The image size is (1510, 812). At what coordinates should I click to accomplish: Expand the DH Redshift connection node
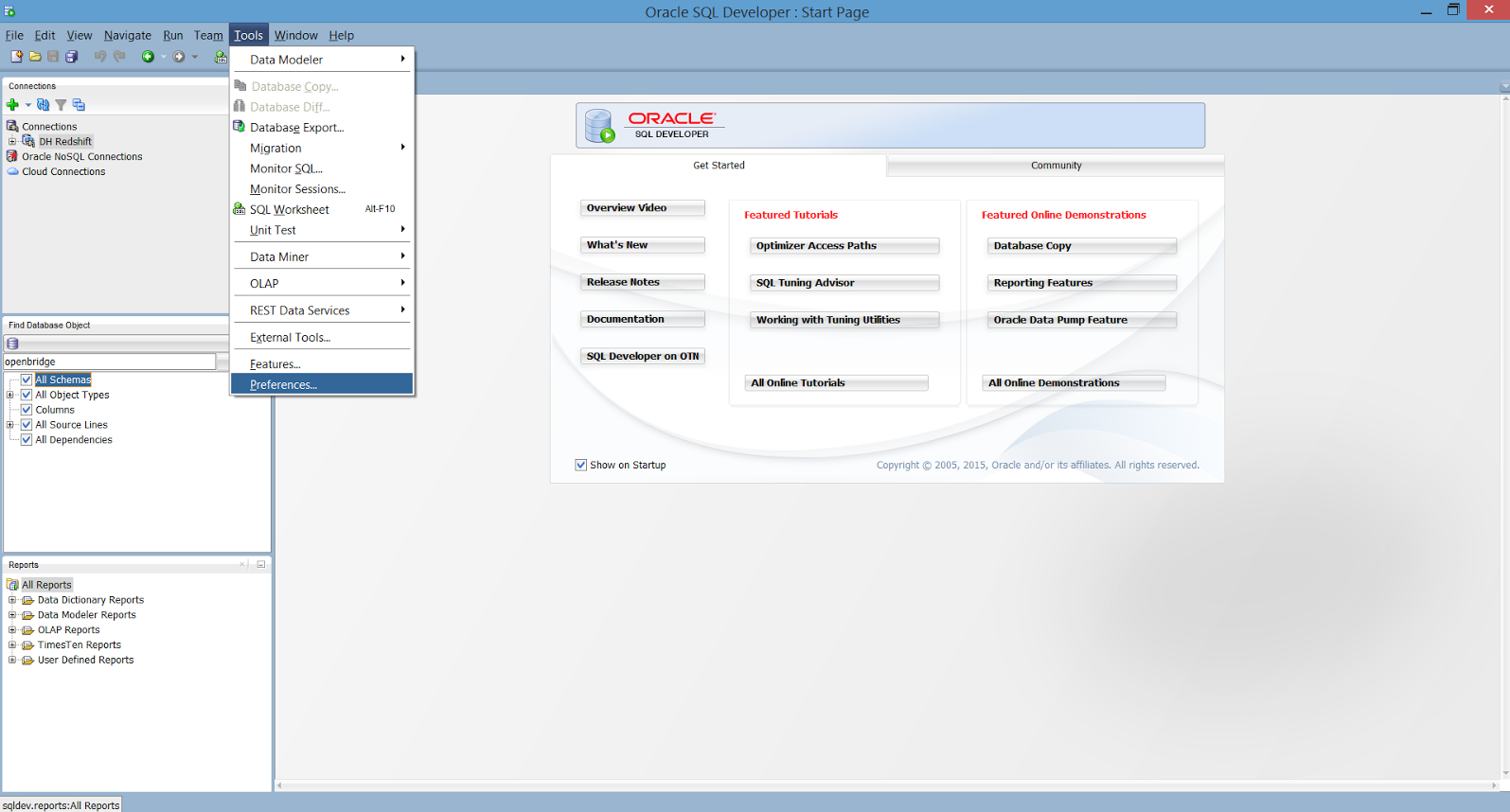click(12, 142)
